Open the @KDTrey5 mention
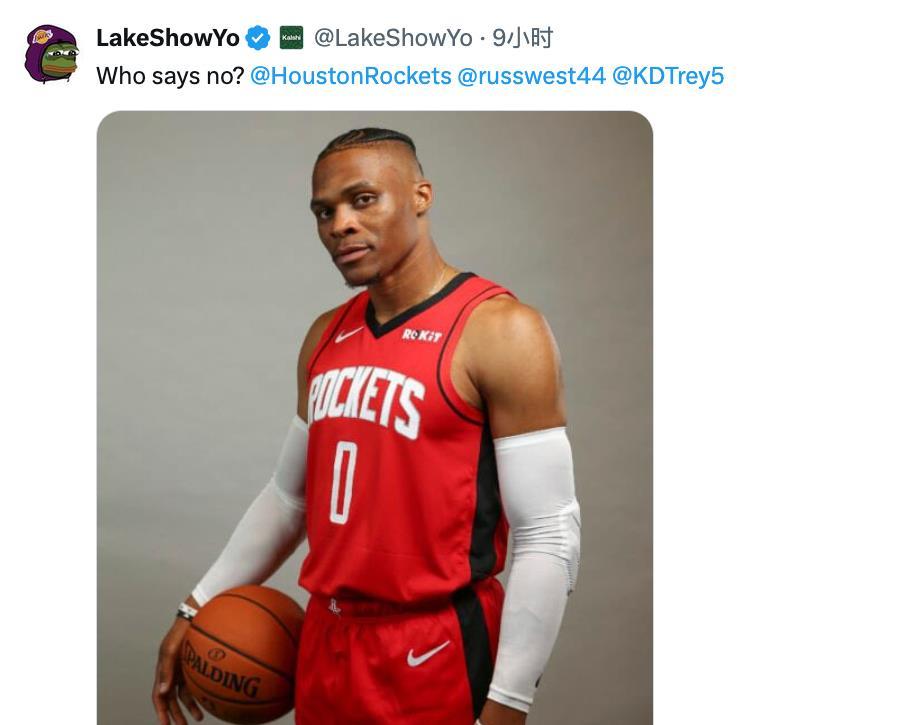This screenshot has height=725, width=920. (668, 76)
